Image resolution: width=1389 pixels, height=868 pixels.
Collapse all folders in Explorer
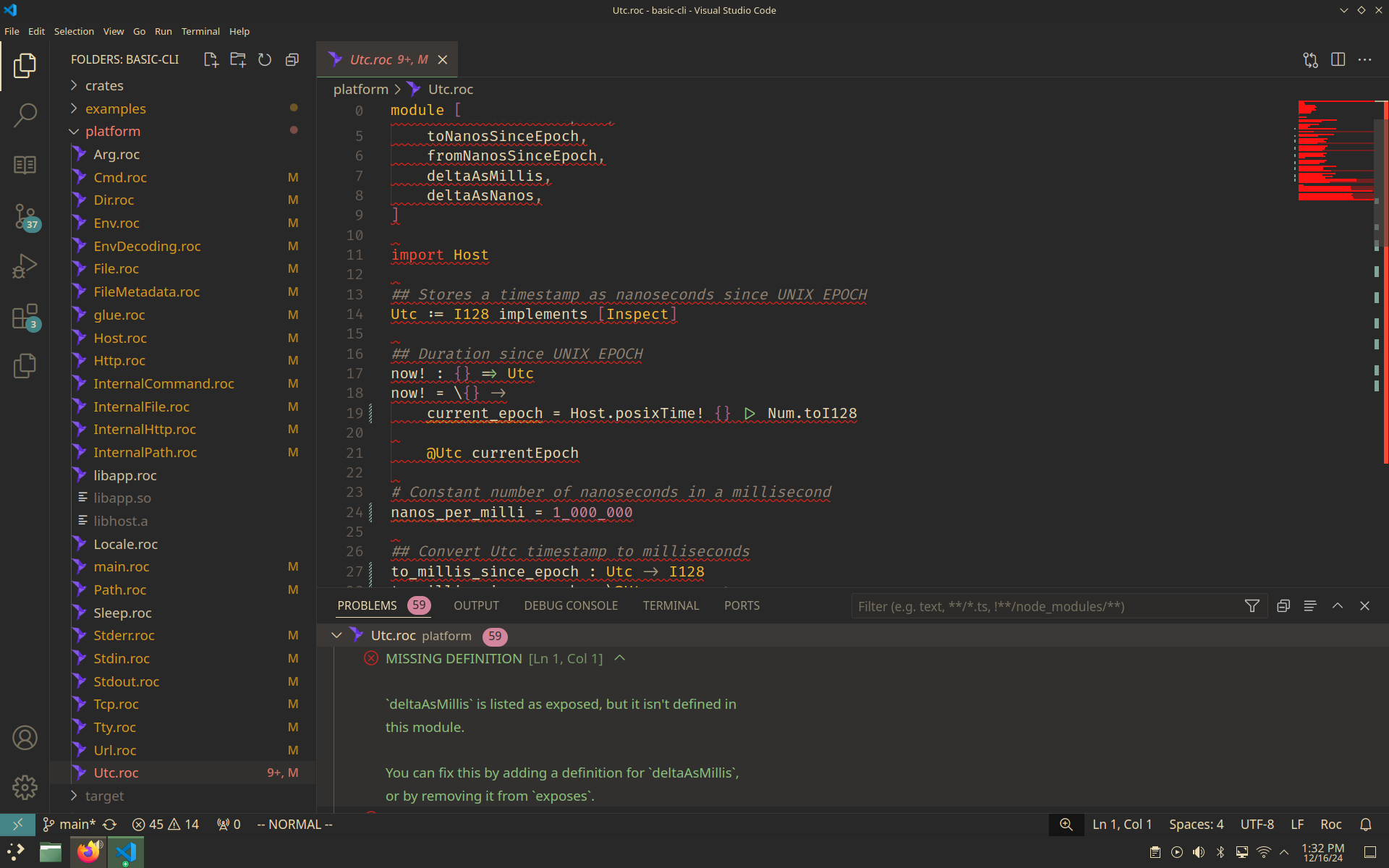click(292, 59)
